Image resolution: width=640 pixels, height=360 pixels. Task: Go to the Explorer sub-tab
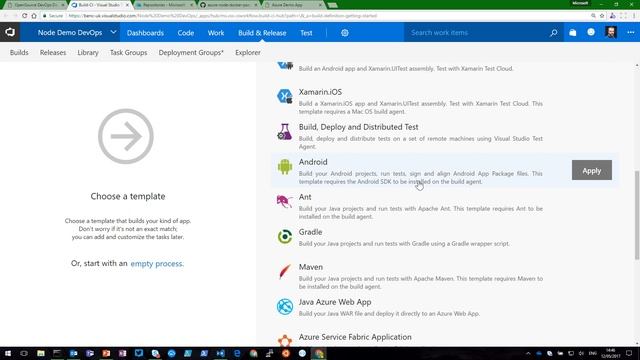[248, 52]
